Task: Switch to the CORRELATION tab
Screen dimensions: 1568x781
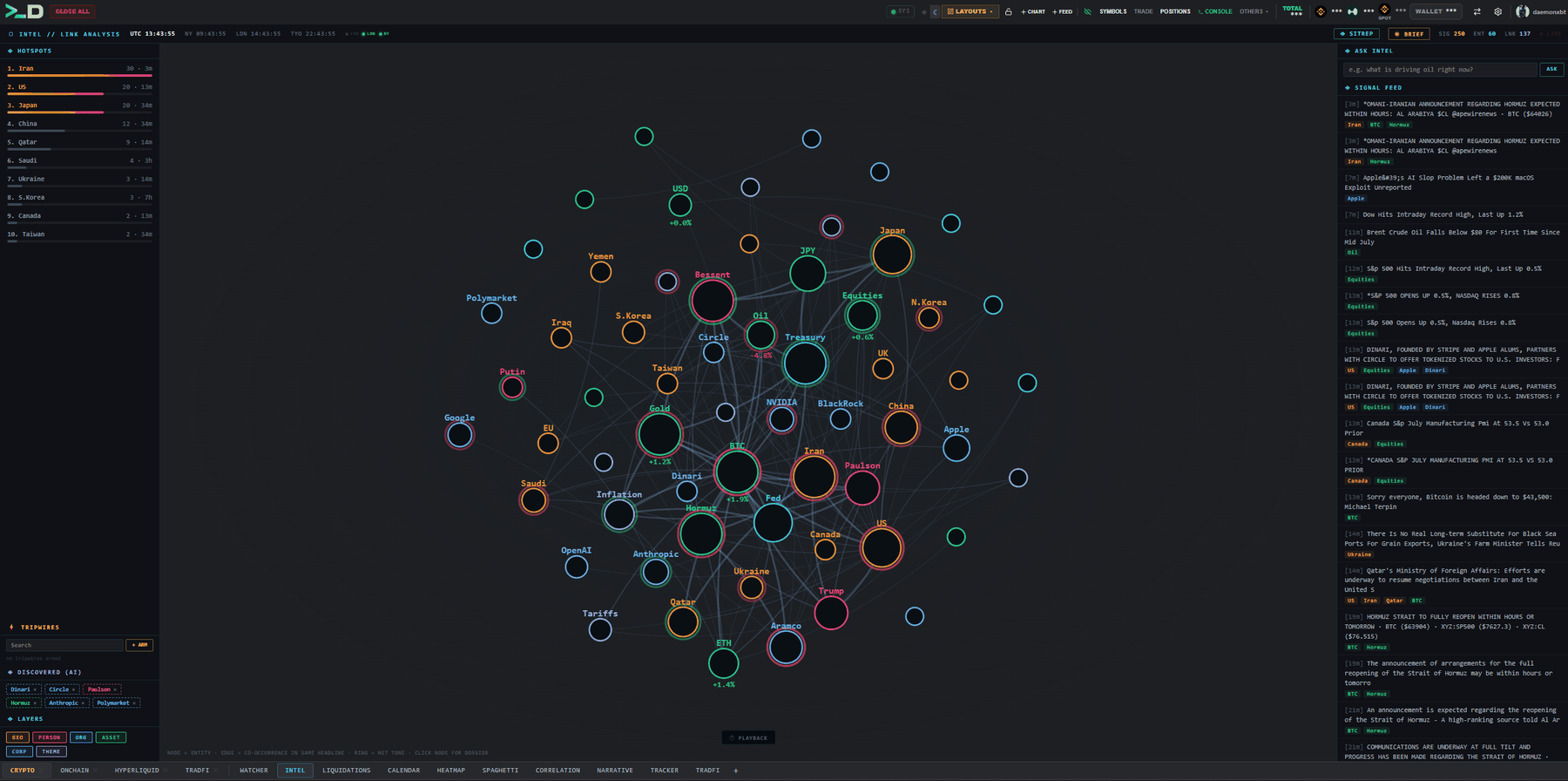Action: [x=558, y=771]
